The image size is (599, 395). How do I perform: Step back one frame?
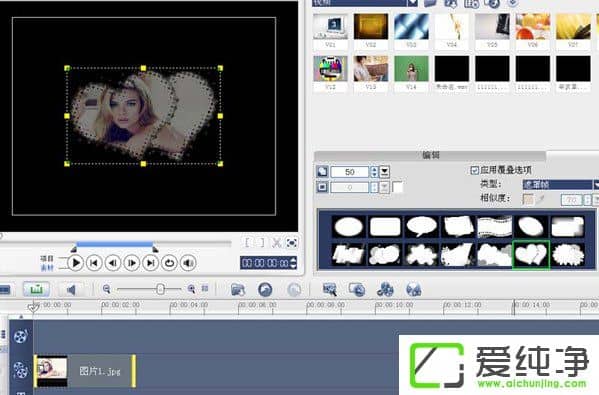pos(113,263)
